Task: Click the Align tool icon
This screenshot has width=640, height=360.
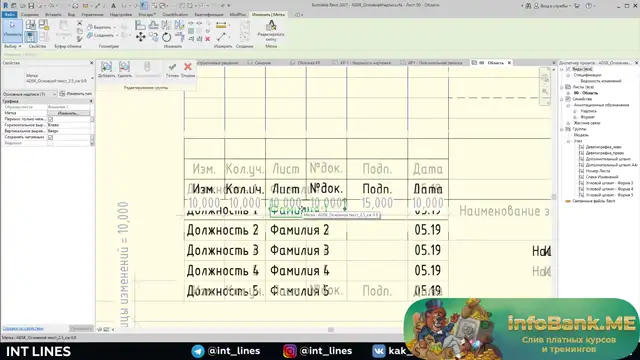Action: [x=140, y=24]
